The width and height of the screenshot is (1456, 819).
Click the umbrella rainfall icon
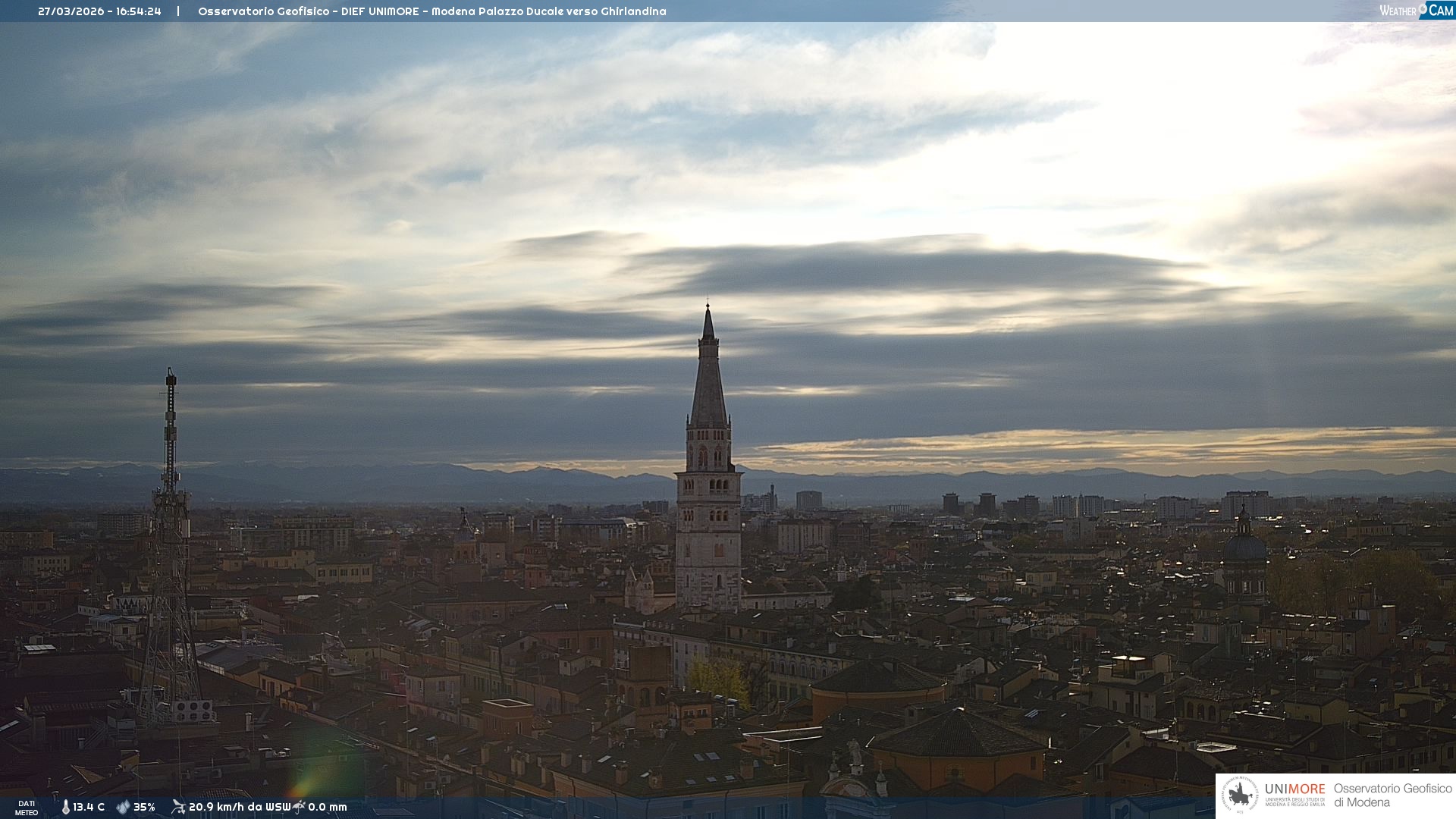[x=300, y=807]
